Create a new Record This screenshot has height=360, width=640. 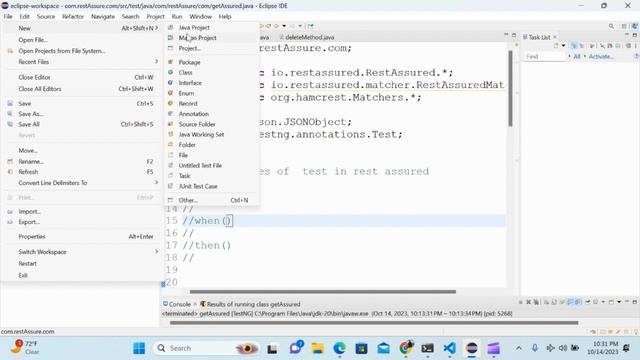[x=188, y=103]
